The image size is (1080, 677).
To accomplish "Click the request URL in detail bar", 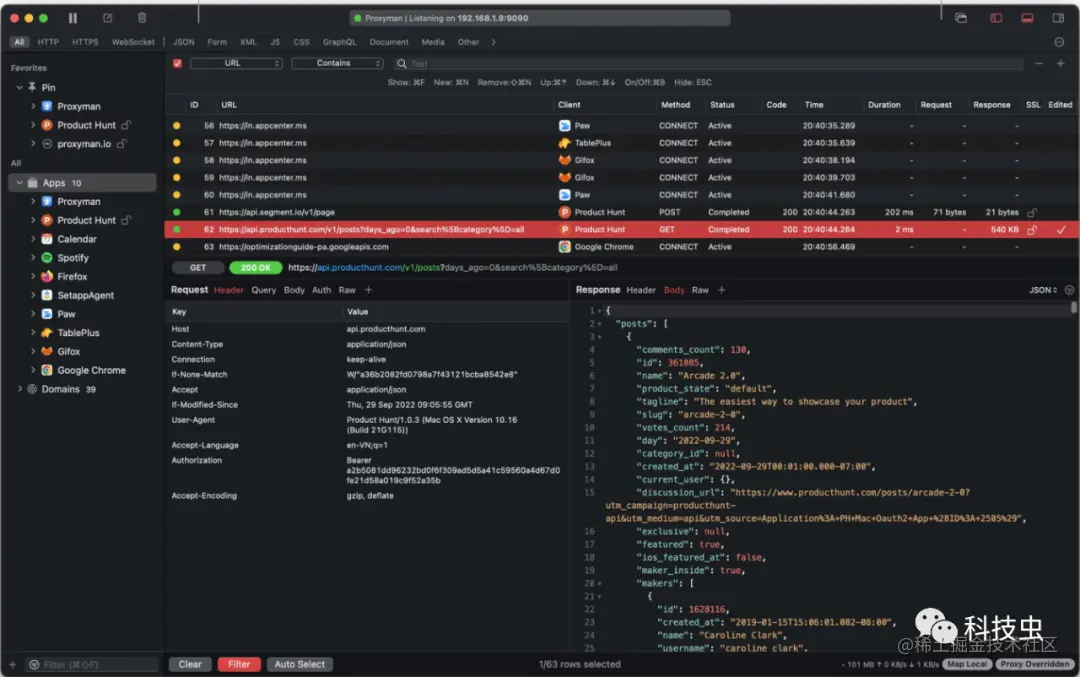I will (453, 268).
